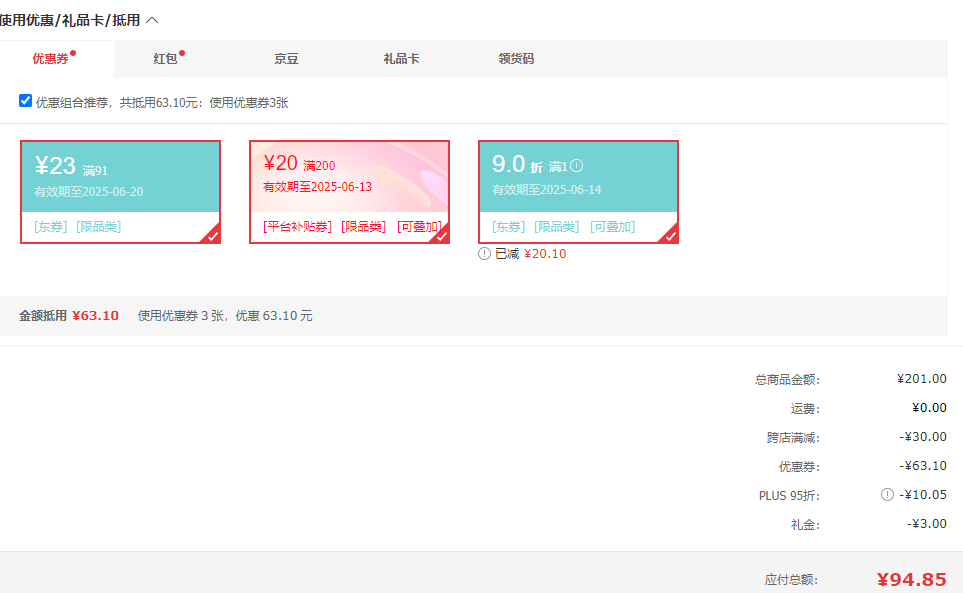The width and height of the screenshot is (963, 593).
Task: Click the 优惠券 -¥63.10 value
Action: pos(923,465)
